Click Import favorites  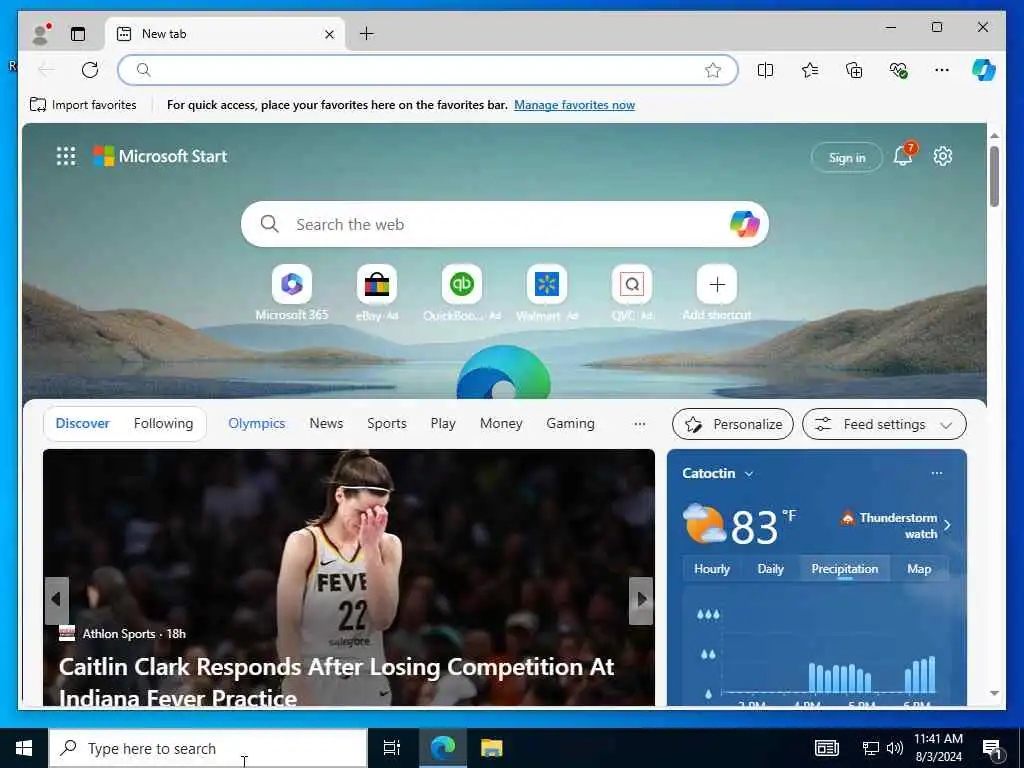84,104
